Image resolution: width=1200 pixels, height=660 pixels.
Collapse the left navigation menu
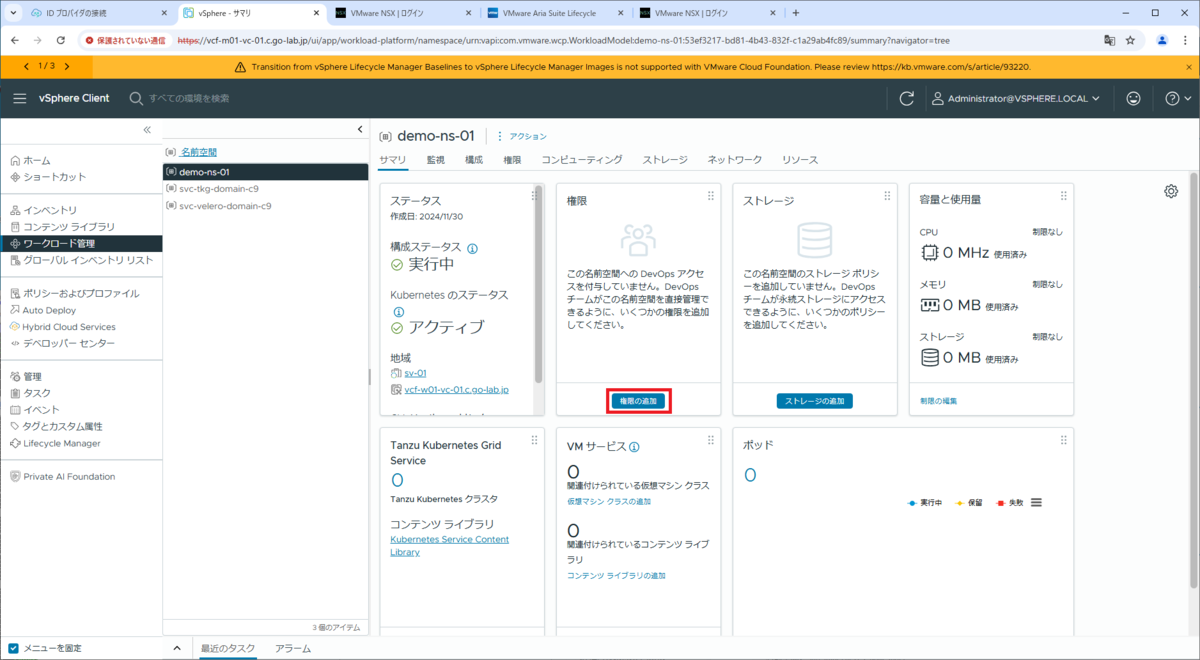(147, 130)
